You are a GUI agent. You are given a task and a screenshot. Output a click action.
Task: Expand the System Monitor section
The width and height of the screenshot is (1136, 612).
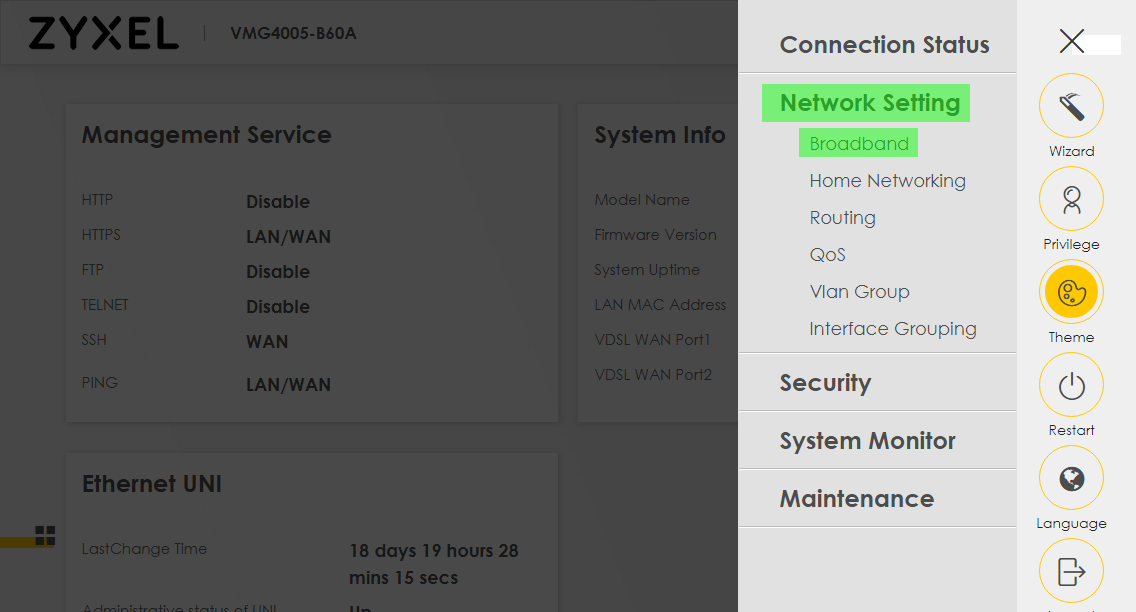click(867, 440)
